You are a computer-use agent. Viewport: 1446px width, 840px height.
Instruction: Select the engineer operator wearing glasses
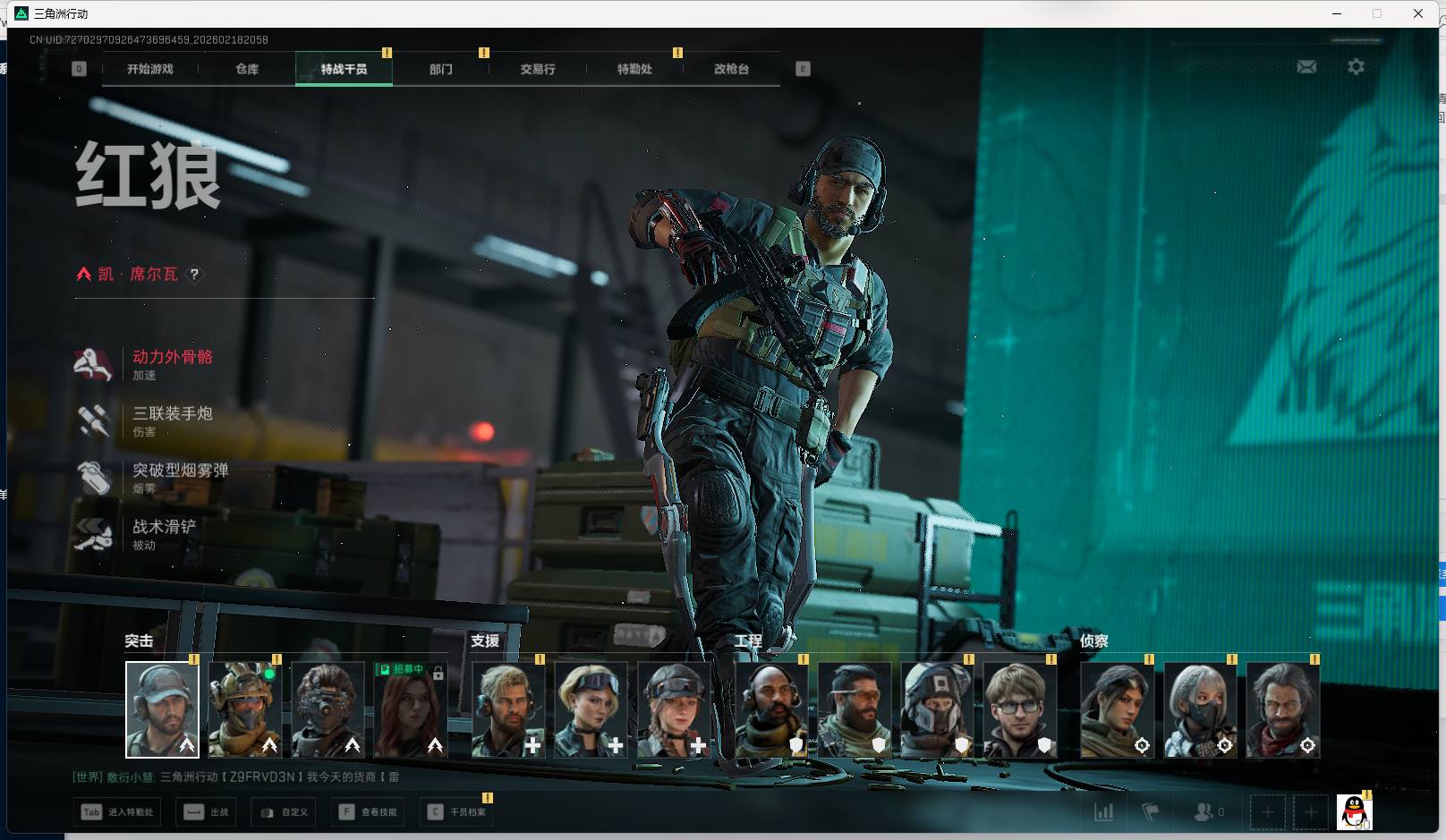click(1019, 709)
